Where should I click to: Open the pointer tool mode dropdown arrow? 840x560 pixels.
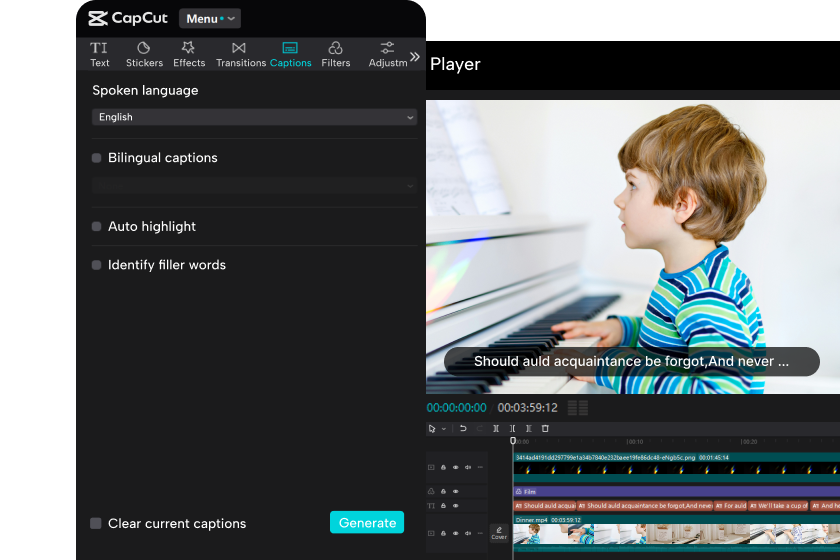444,429
